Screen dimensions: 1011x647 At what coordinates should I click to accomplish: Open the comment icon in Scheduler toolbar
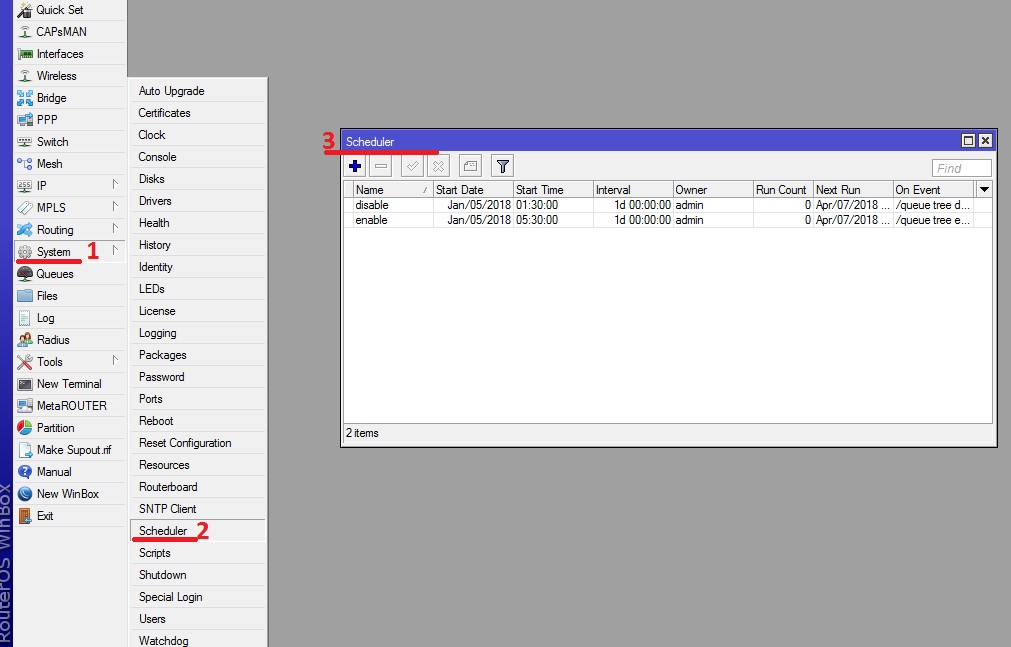coord(469,165)
